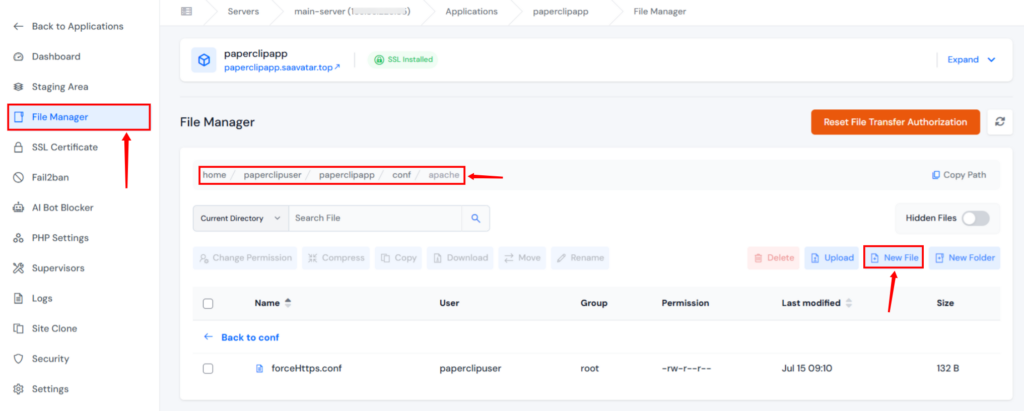Screen dimensions: 1024x411
Task: Open Site Clone in the sidebar
Action: [45, 329]
